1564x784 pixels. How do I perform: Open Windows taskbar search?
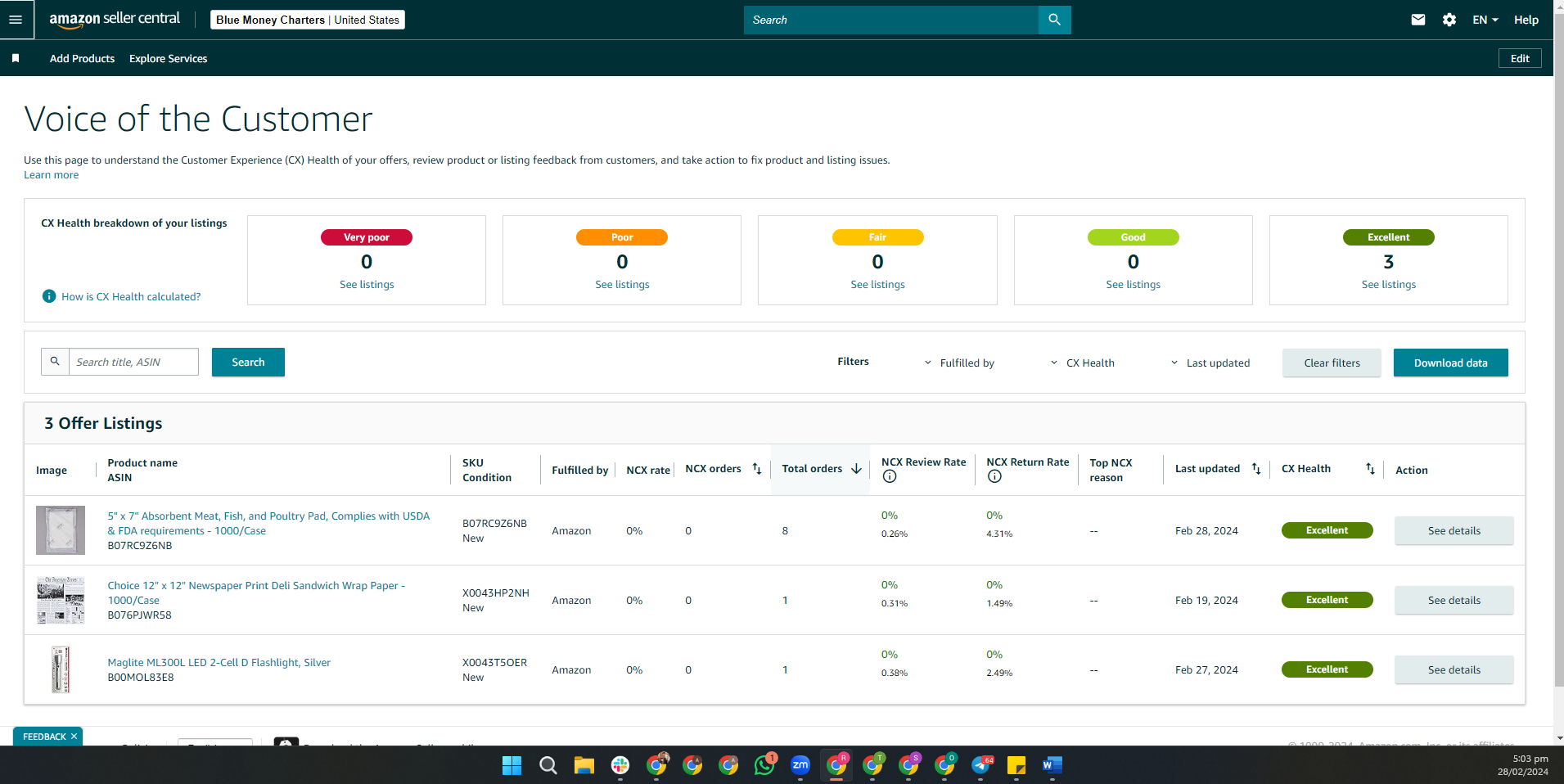point(548,765)
